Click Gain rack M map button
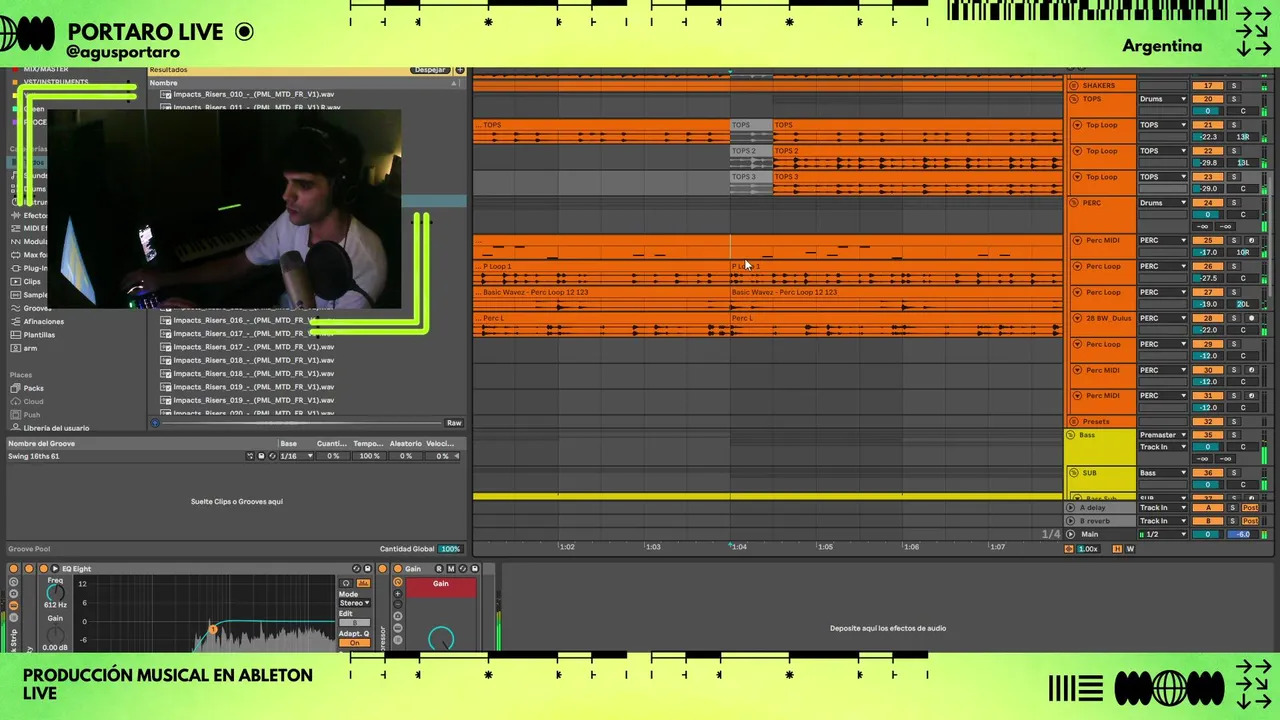Screen dimensions: 1280x720 click(451, 568)
